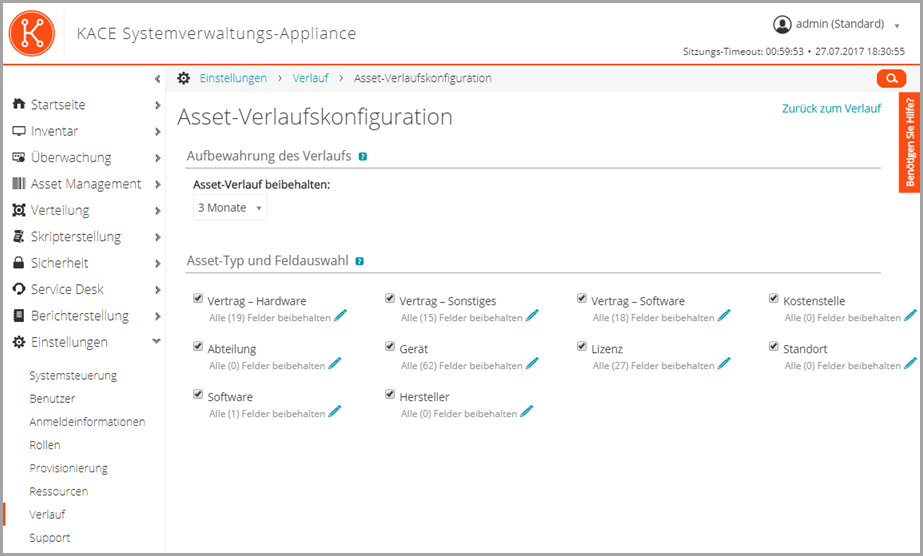Edit fields for Vertrag – Hardware
Image resolution: width=923 pixels, height=556 pixels.
tap(340, 316)
